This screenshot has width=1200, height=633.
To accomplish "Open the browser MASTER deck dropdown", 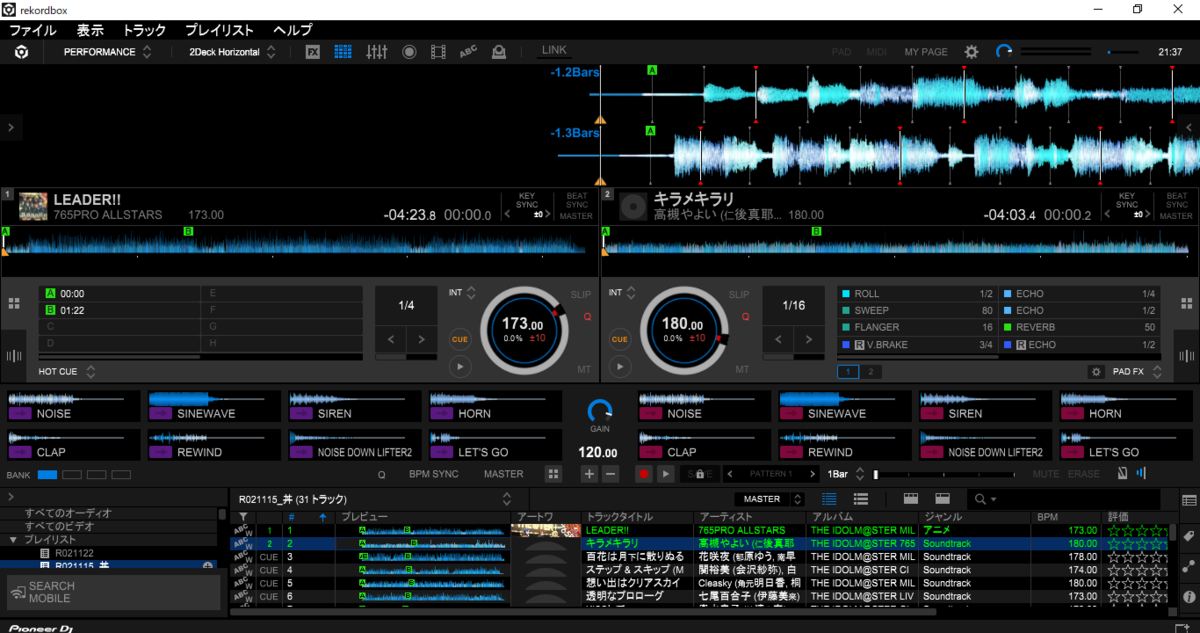I will click(769, 498).
